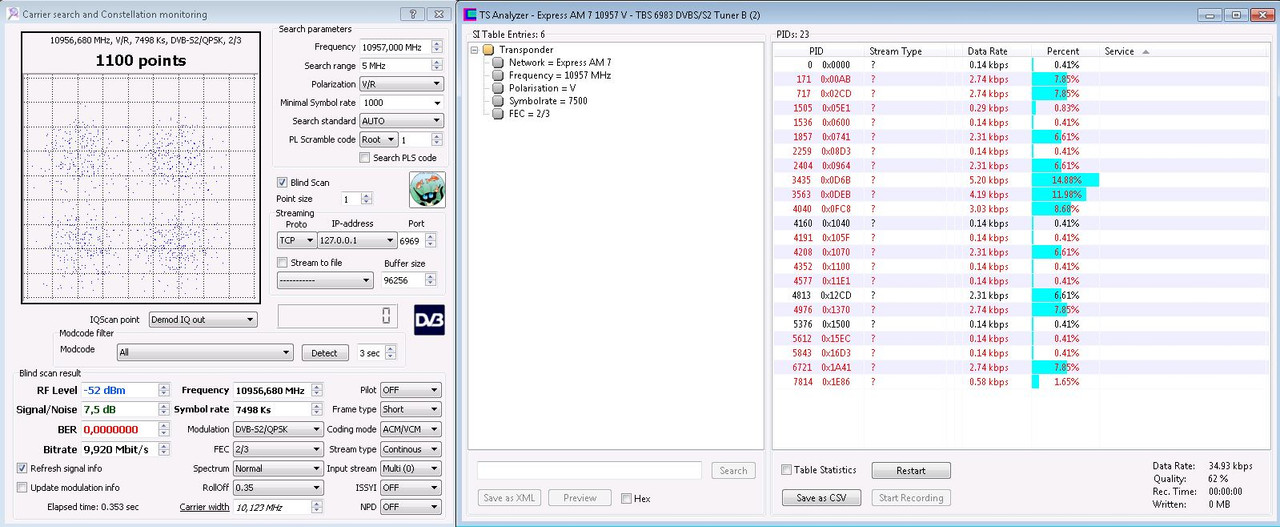
Task: Click the constellation IQ plot area
Action: pos(141,187)
